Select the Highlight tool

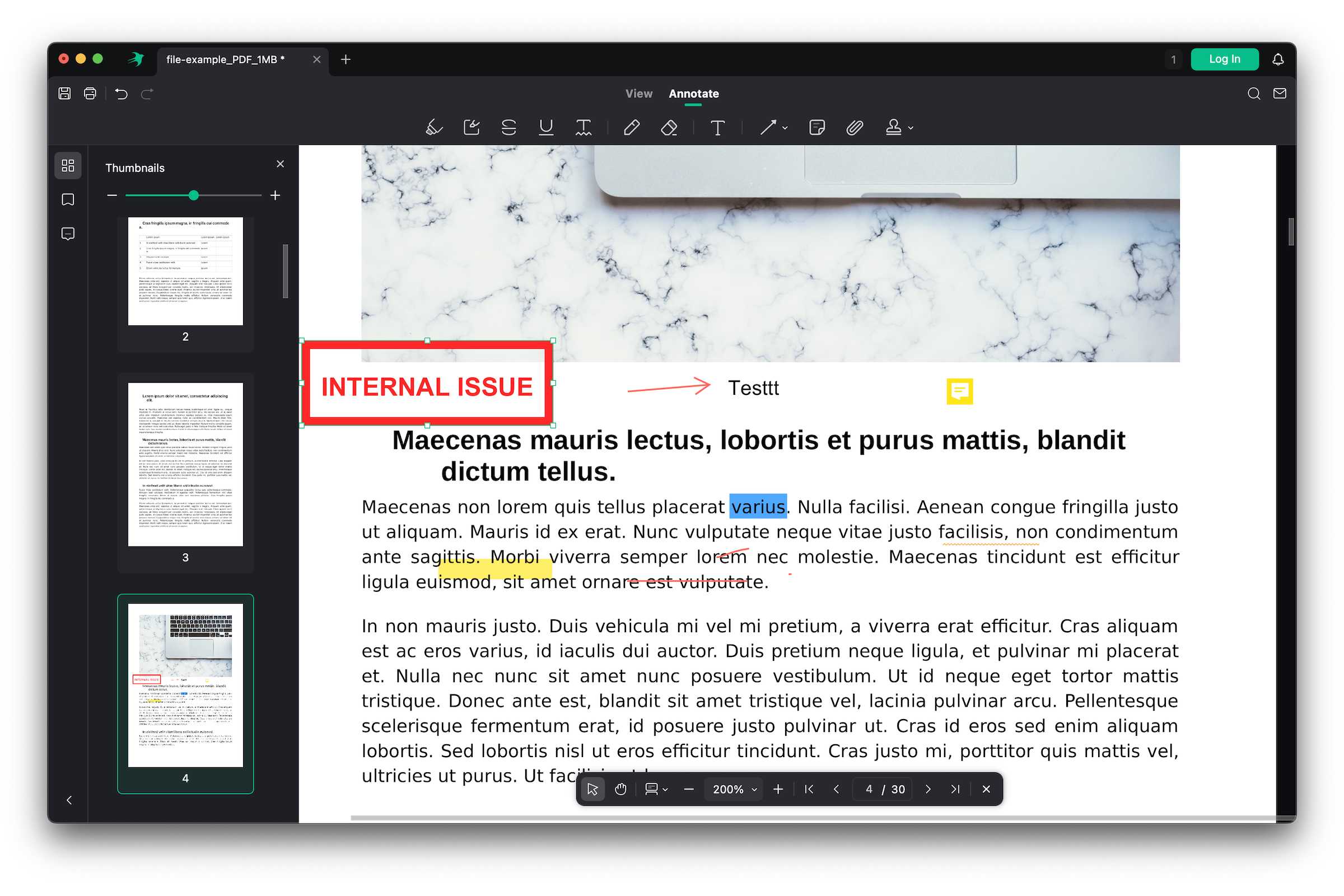pos(435,128)
